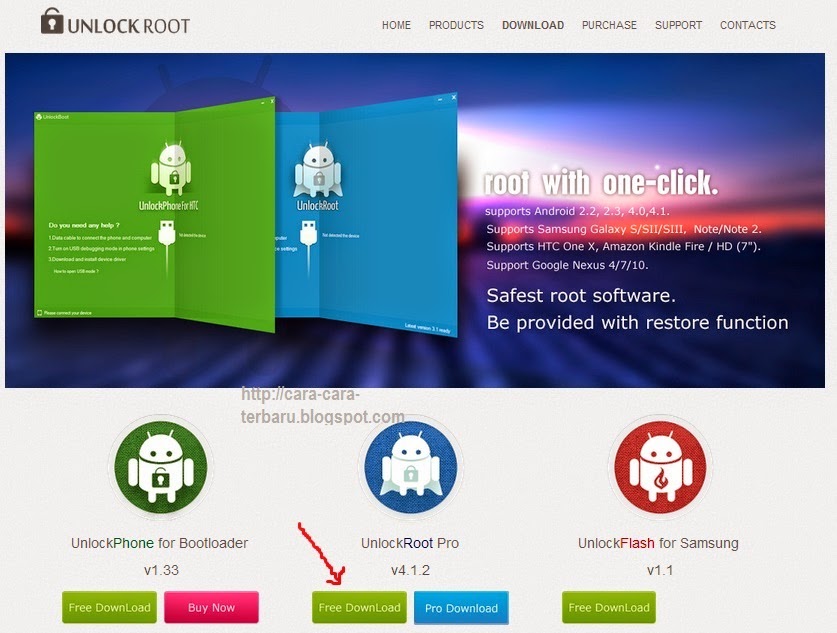This screenshot has width=837, height=633.
Task: Click the UnlockRoot Pro title
Action: coord(410,543)
